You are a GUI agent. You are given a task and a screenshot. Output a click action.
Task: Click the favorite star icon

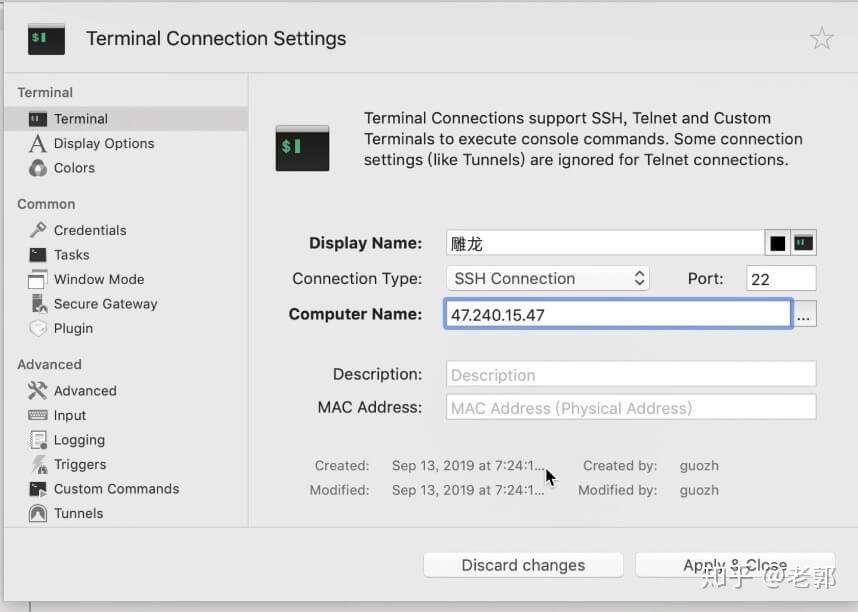click(x=821, y=39)
